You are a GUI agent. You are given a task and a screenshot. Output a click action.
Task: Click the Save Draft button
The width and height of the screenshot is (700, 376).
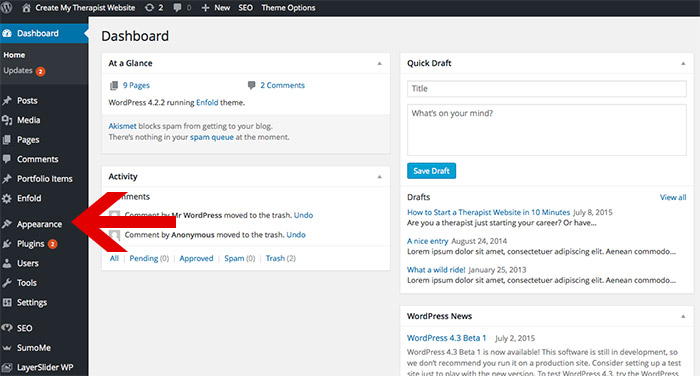tap(431, 171)
